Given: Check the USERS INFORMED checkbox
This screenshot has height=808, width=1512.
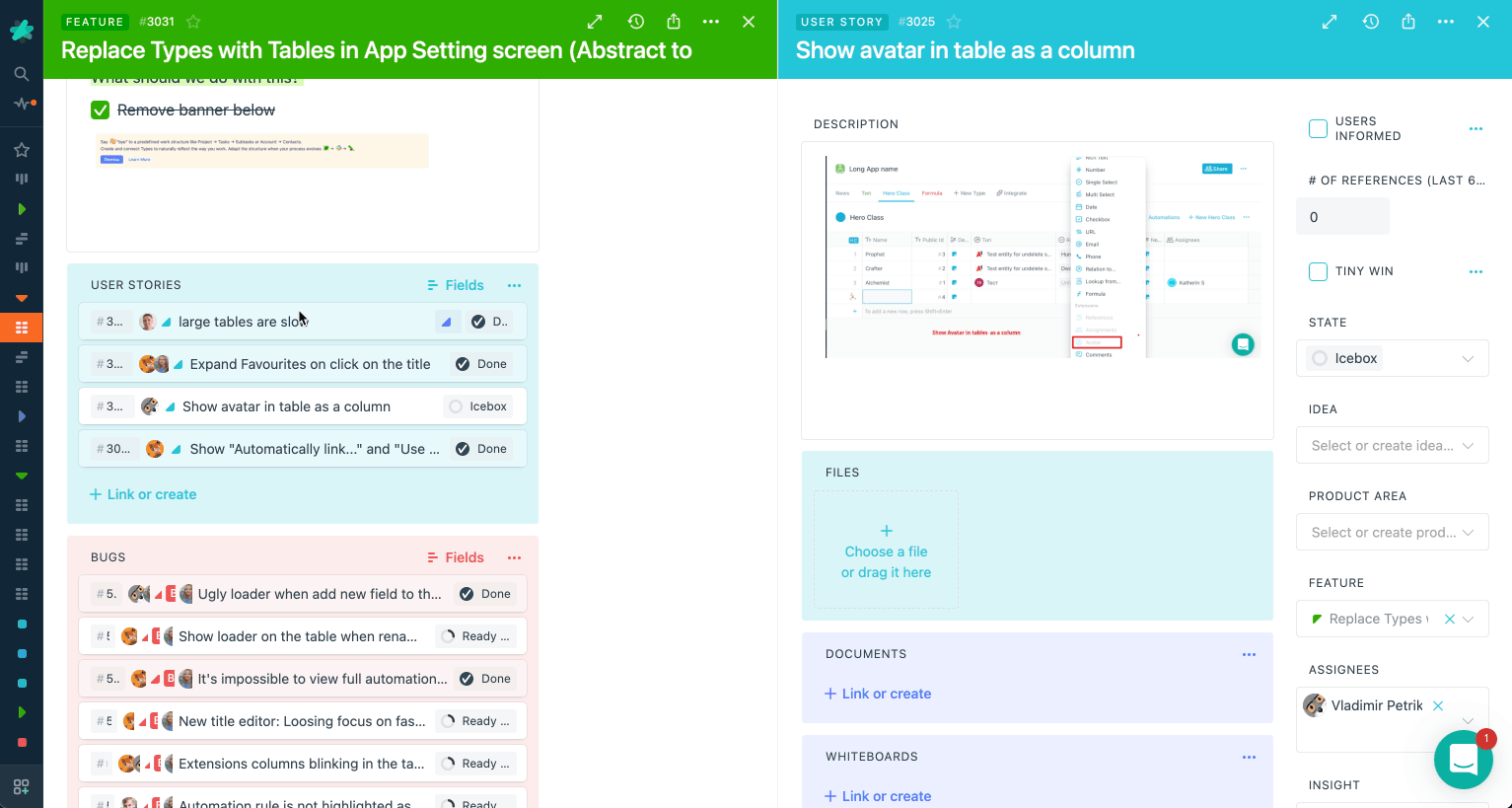Looking at the screenshot, I should click(x=1318, y=128).
